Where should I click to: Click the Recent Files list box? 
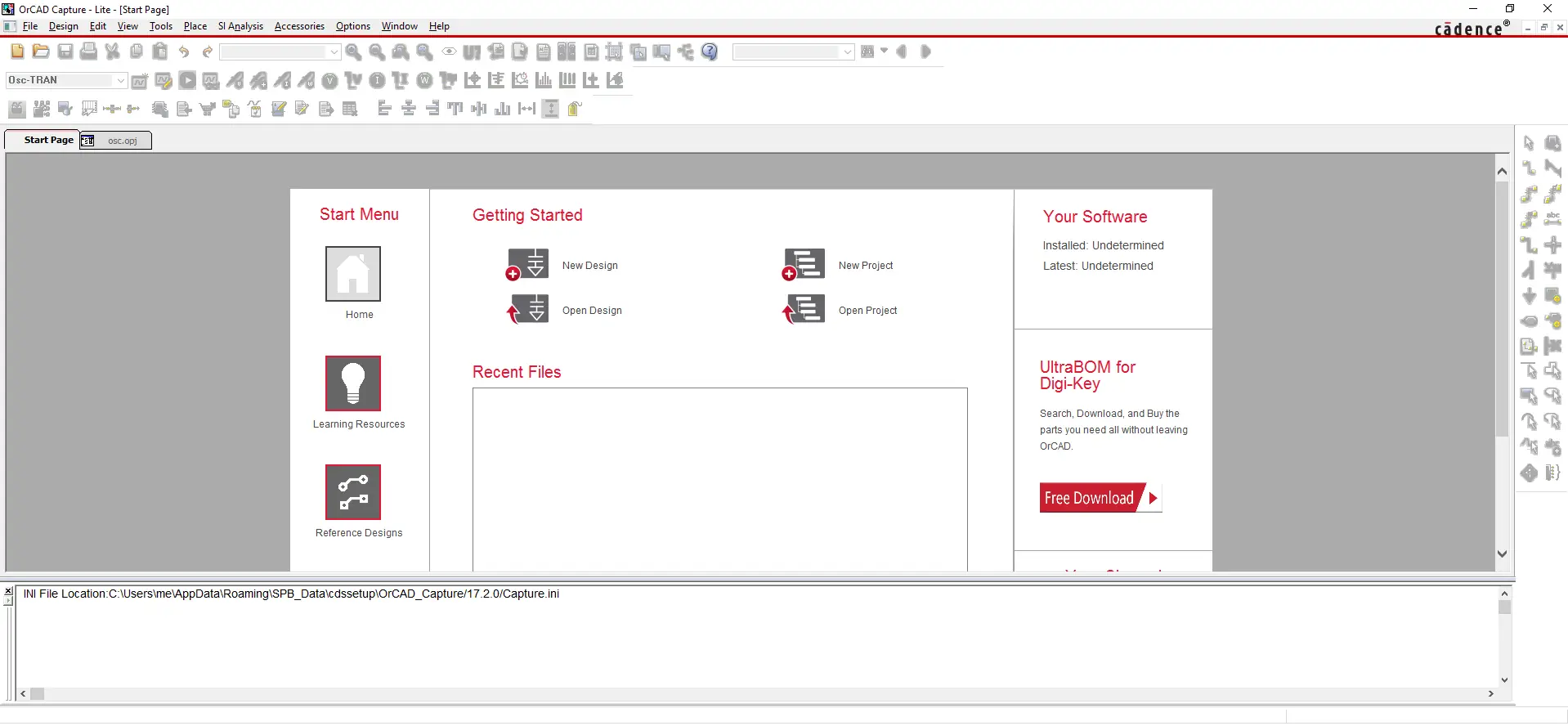click(x=720, y=479)
